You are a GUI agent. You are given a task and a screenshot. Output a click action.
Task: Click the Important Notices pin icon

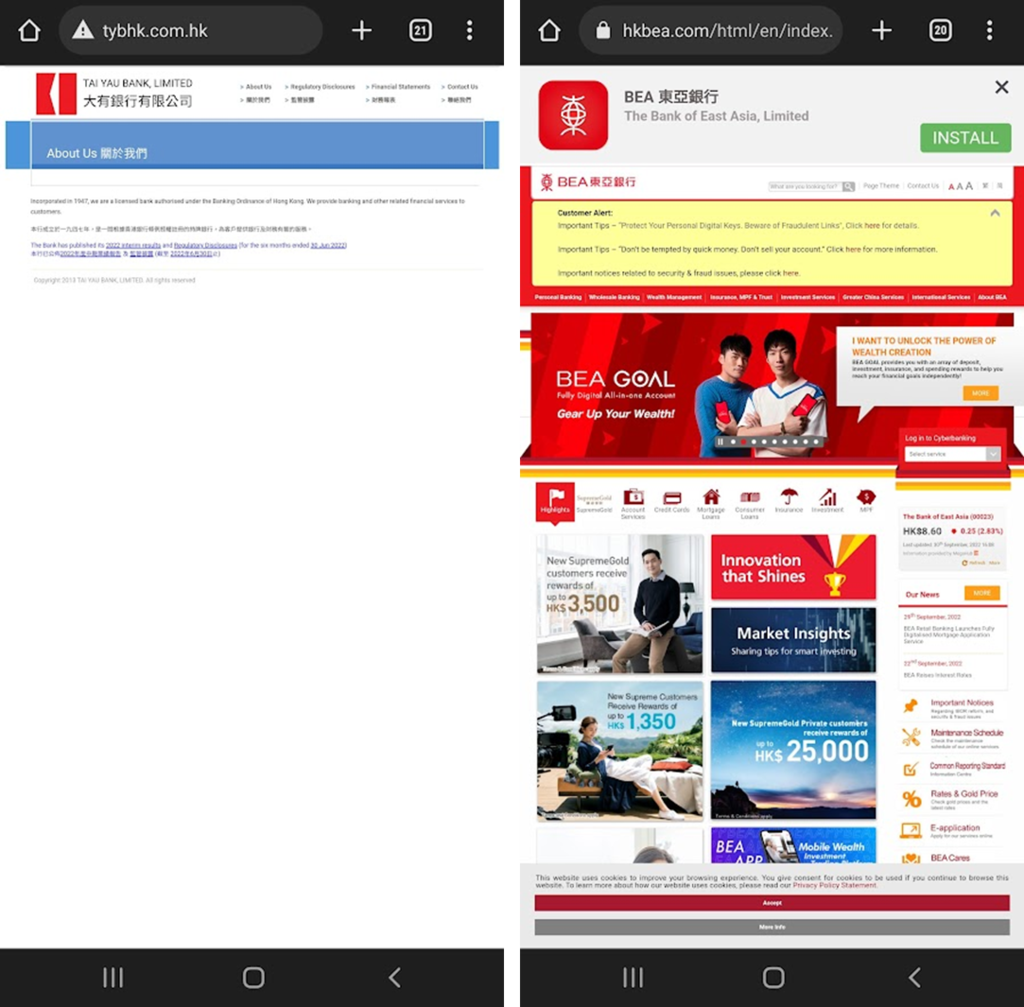(x=910, y=706)
